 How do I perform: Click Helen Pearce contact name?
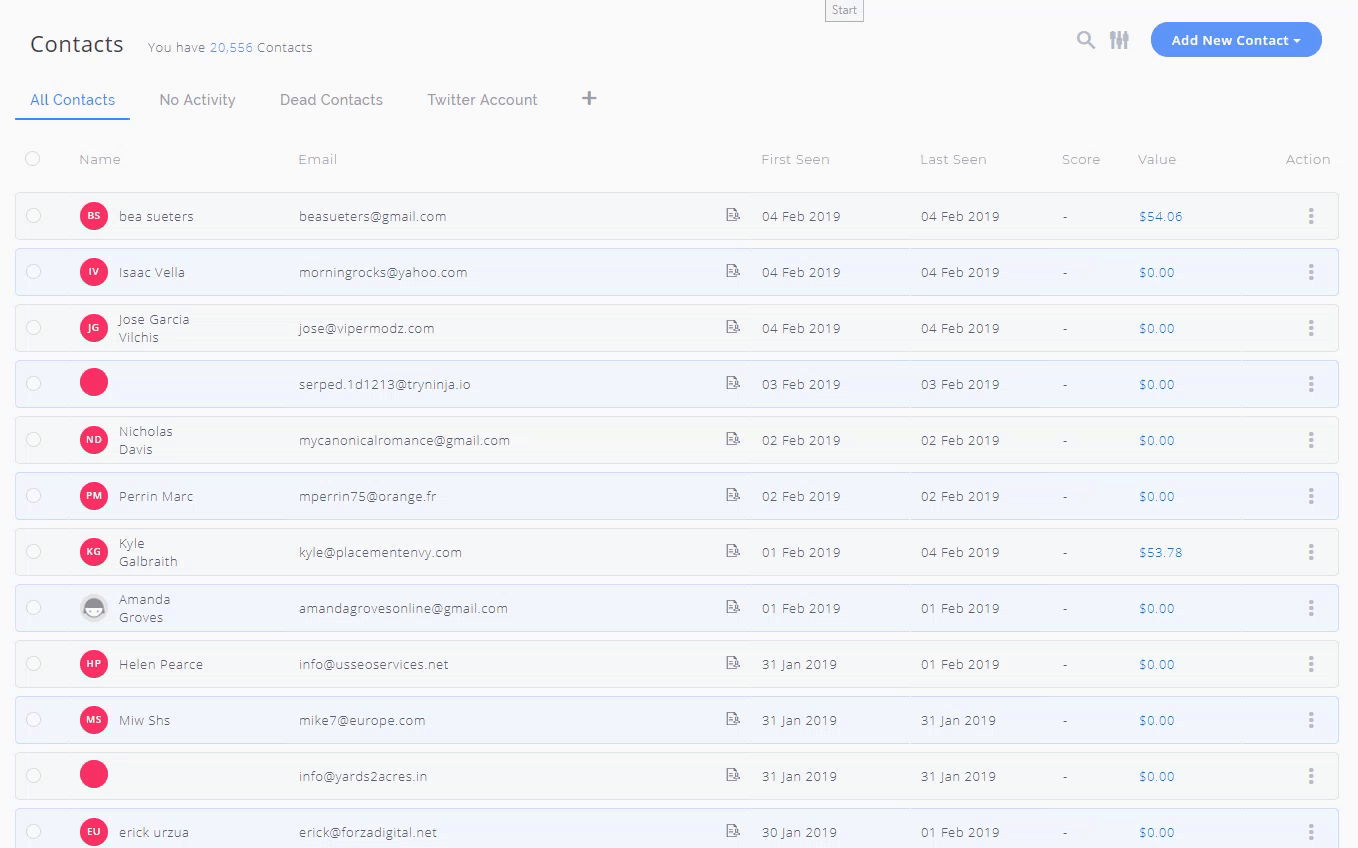(161, 664)
